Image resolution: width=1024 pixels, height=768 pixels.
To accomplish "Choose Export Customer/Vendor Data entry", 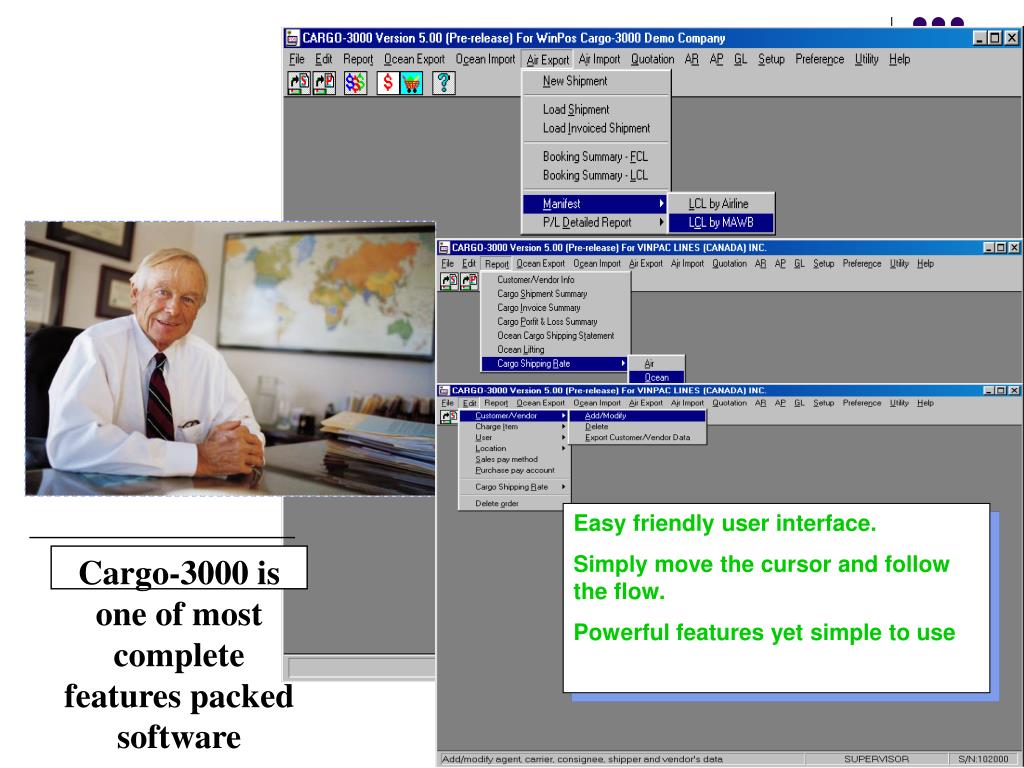I will [637, 438].
